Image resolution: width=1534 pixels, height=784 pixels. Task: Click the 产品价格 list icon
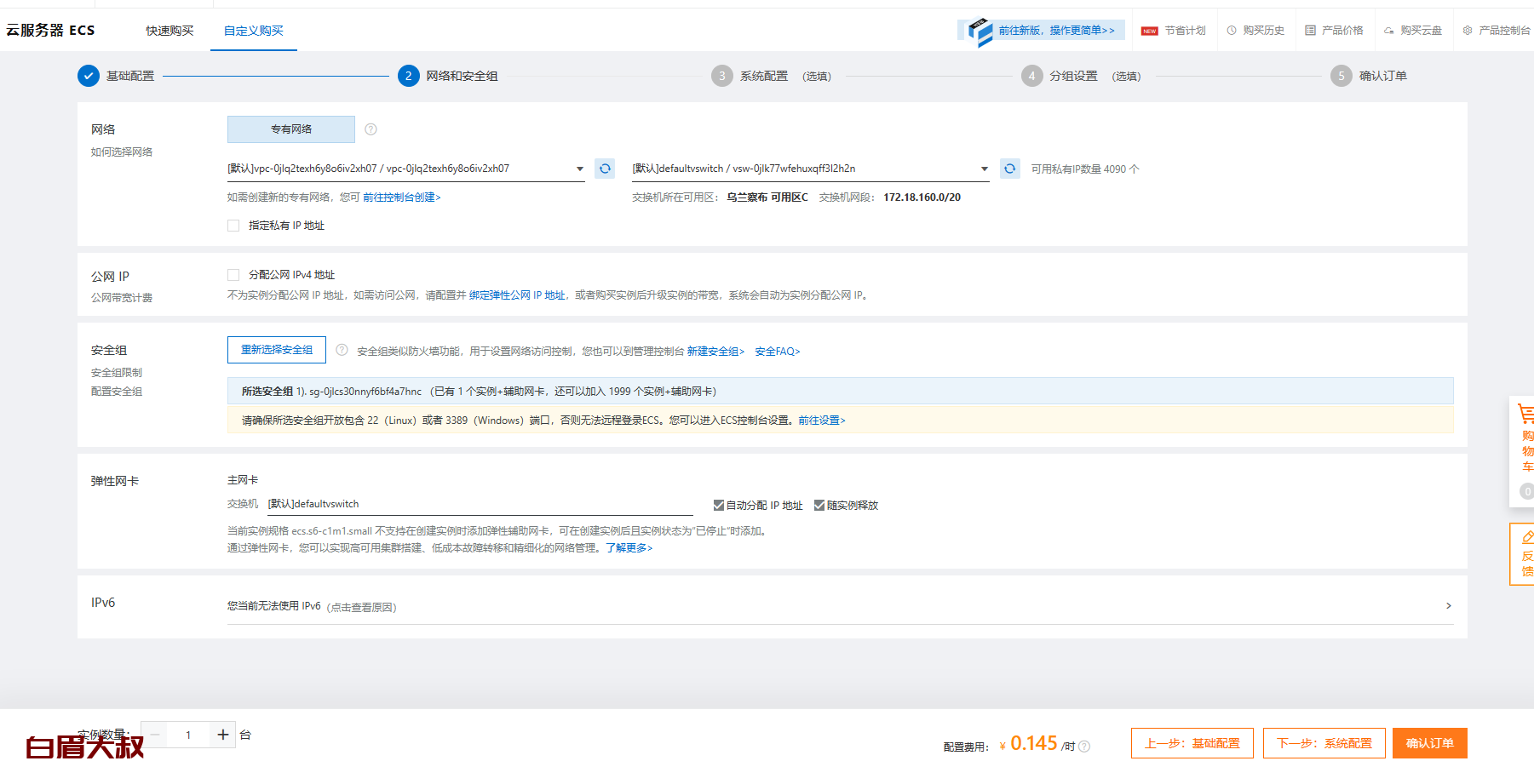tap(1310, 31)
